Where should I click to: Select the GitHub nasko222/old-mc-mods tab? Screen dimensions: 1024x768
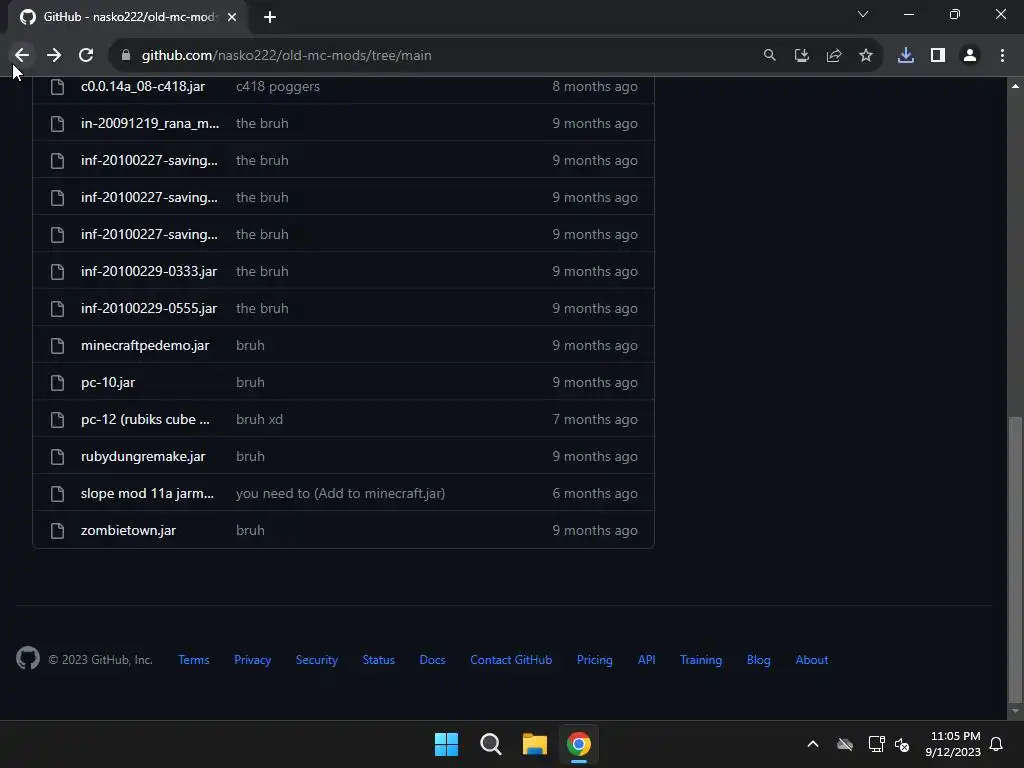[x=128, y=17]
